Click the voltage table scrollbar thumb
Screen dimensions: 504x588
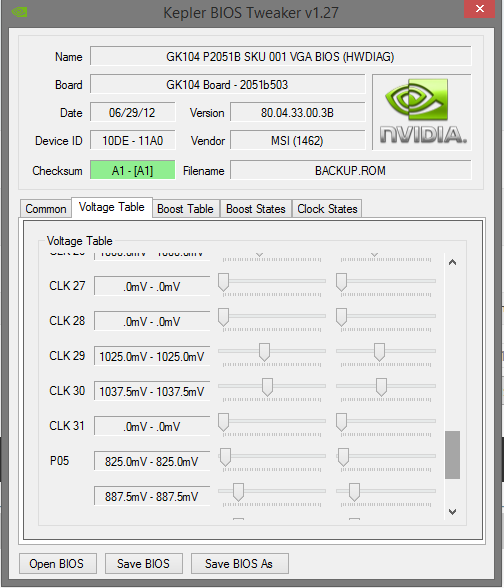[453, 455]
